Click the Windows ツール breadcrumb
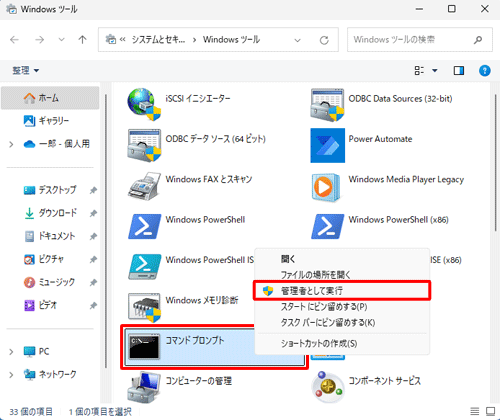This screenshot has height=420, width=500. click(x=231, y=40)
